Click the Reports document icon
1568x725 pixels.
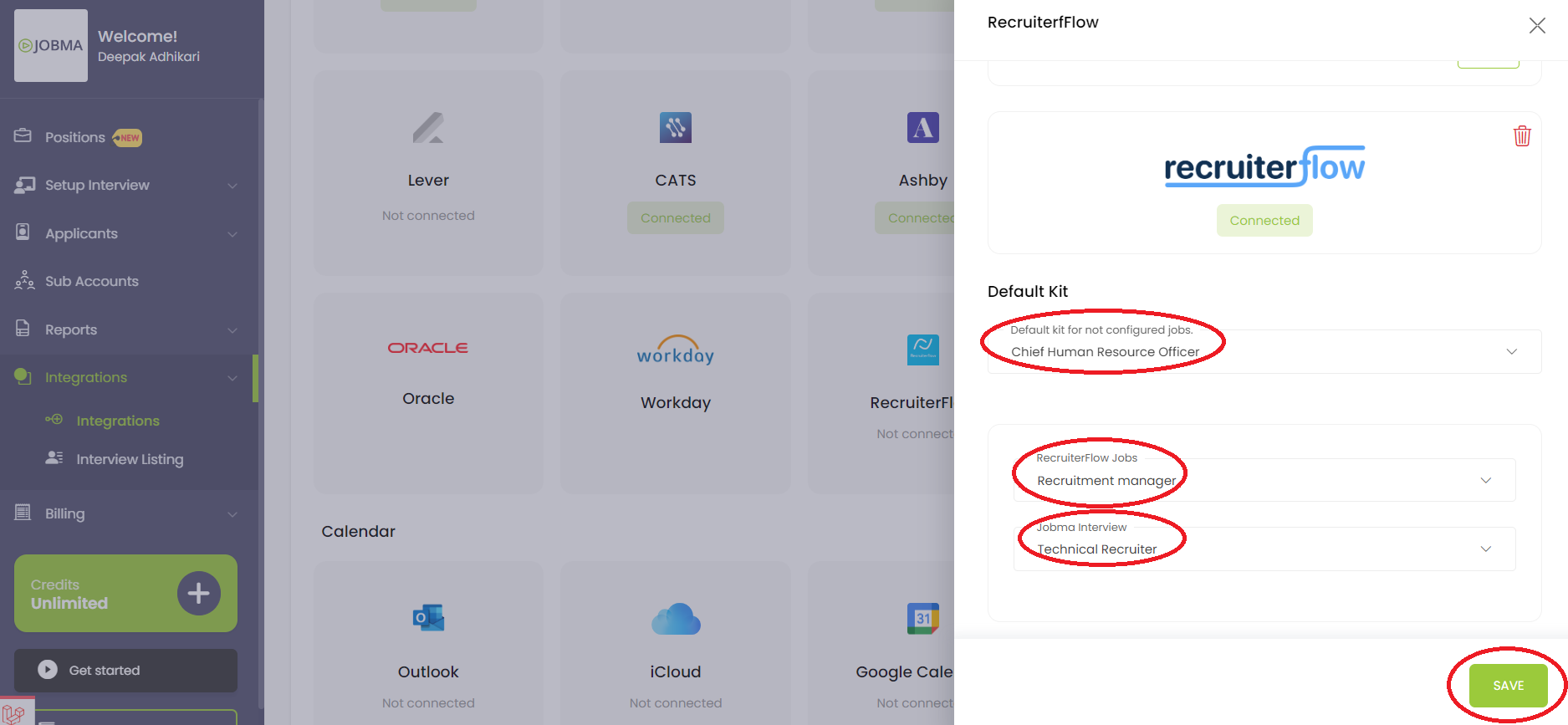(x=23, y=328)
